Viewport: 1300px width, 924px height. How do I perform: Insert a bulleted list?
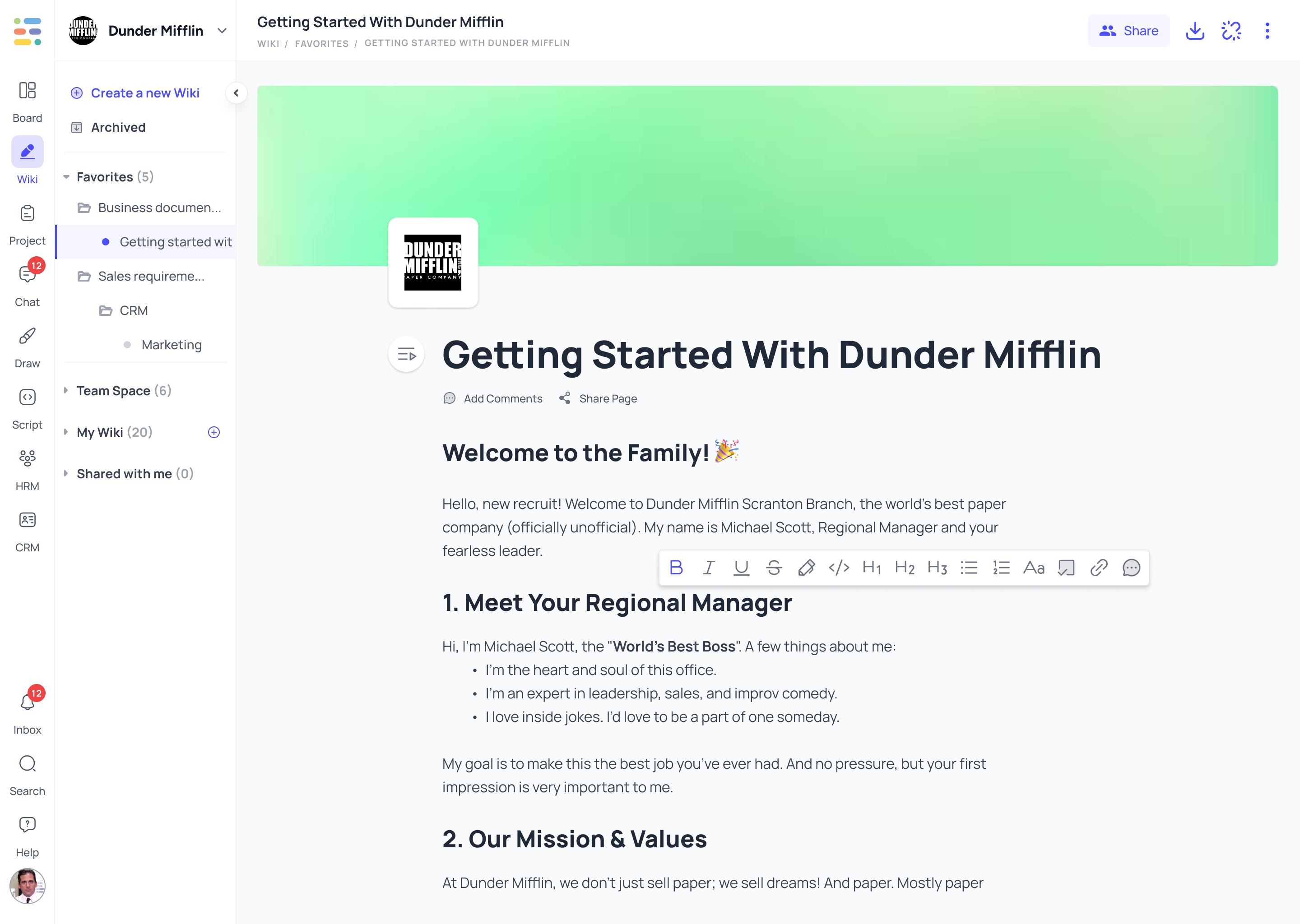pyautogui.click(x=969, y=567)
